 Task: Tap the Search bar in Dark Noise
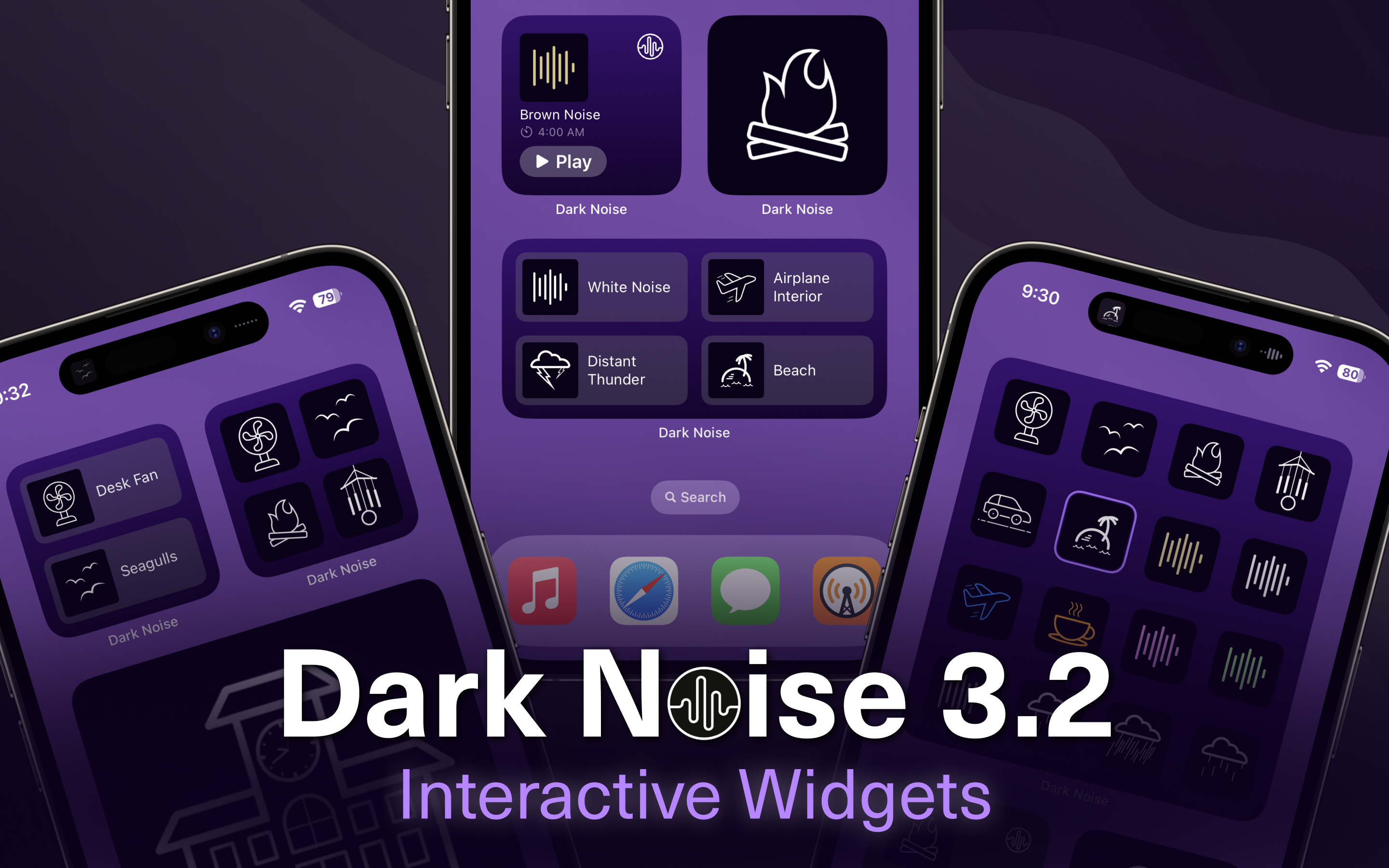pyautogui.click(x=694, y=496)
